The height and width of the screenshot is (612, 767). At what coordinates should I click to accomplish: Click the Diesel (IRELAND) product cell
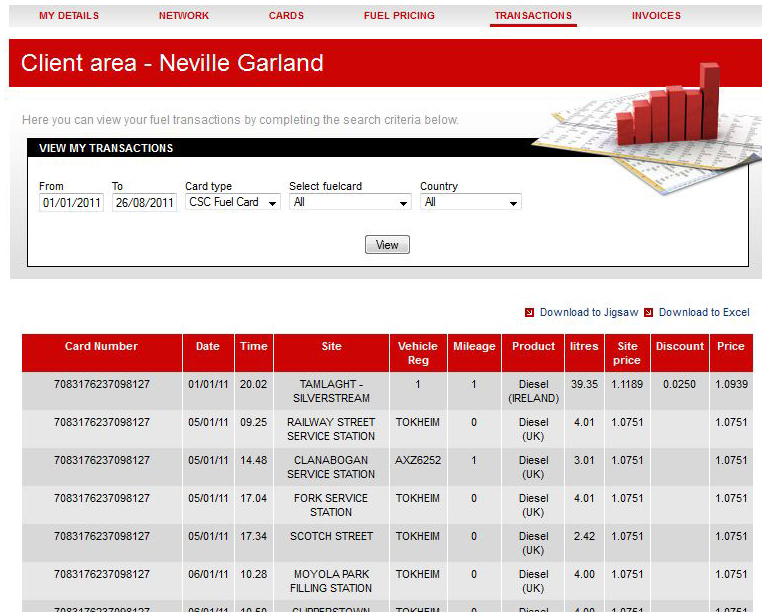pyautogui.click(x=533, y=391)
